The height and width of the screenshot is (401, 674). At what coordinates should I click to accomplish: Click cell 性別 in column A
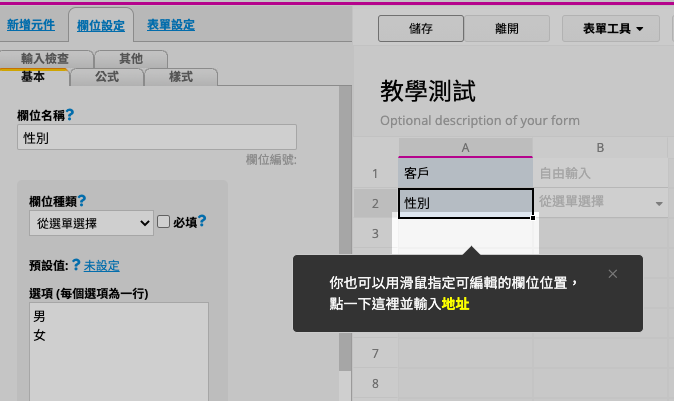[466, 203]
